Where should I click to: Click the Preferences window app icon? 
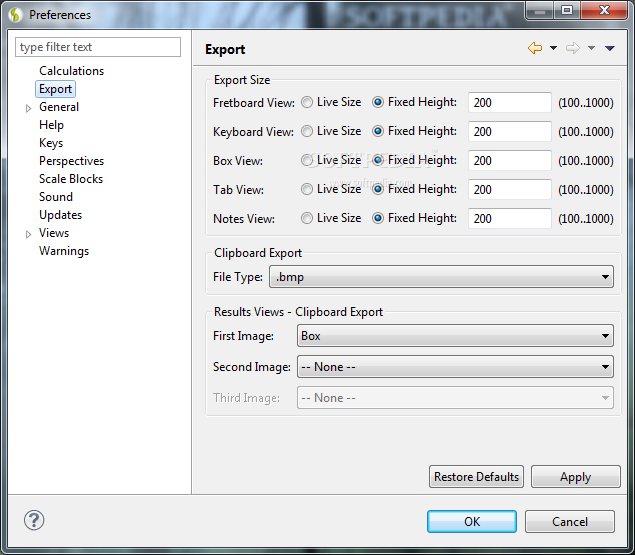15,15
